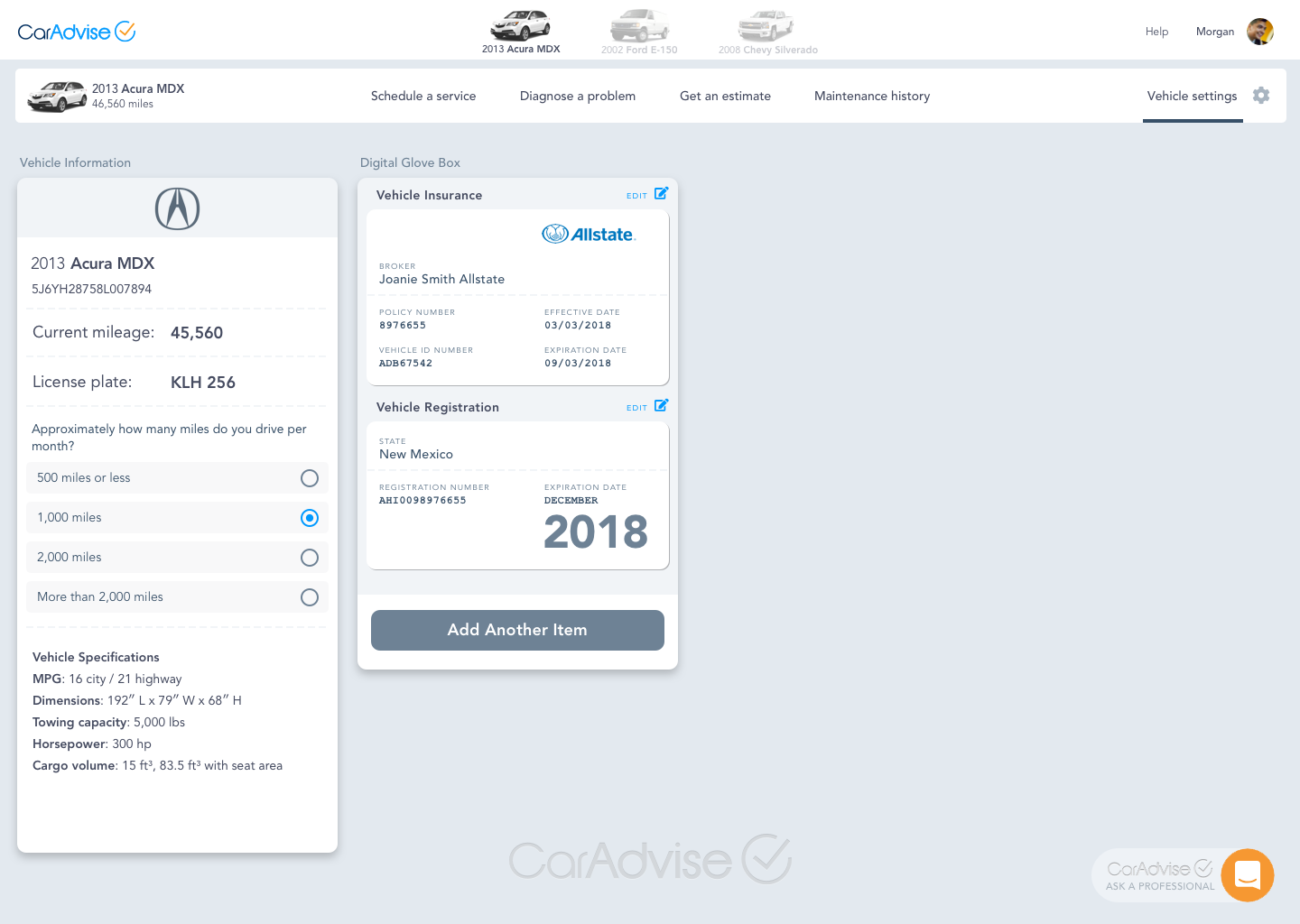Click the Morgan username
Screen dimensions: 1300x924
coord(1215,32)
